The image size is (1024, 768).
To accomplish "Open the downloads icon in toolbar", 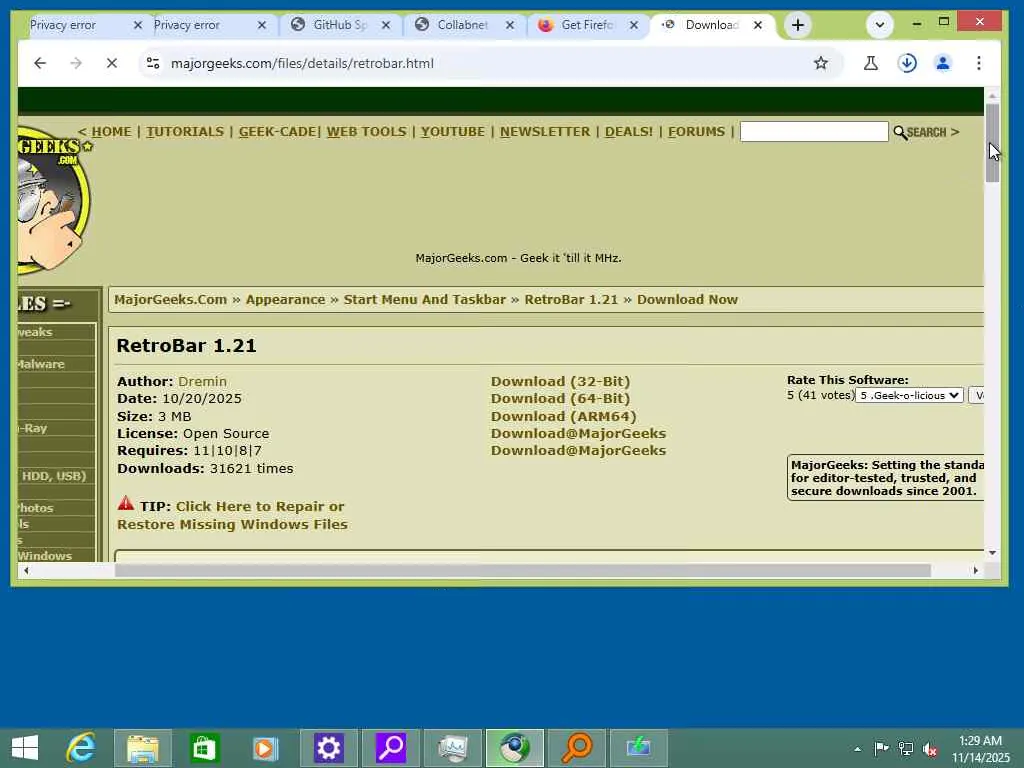I will (907, 63).
